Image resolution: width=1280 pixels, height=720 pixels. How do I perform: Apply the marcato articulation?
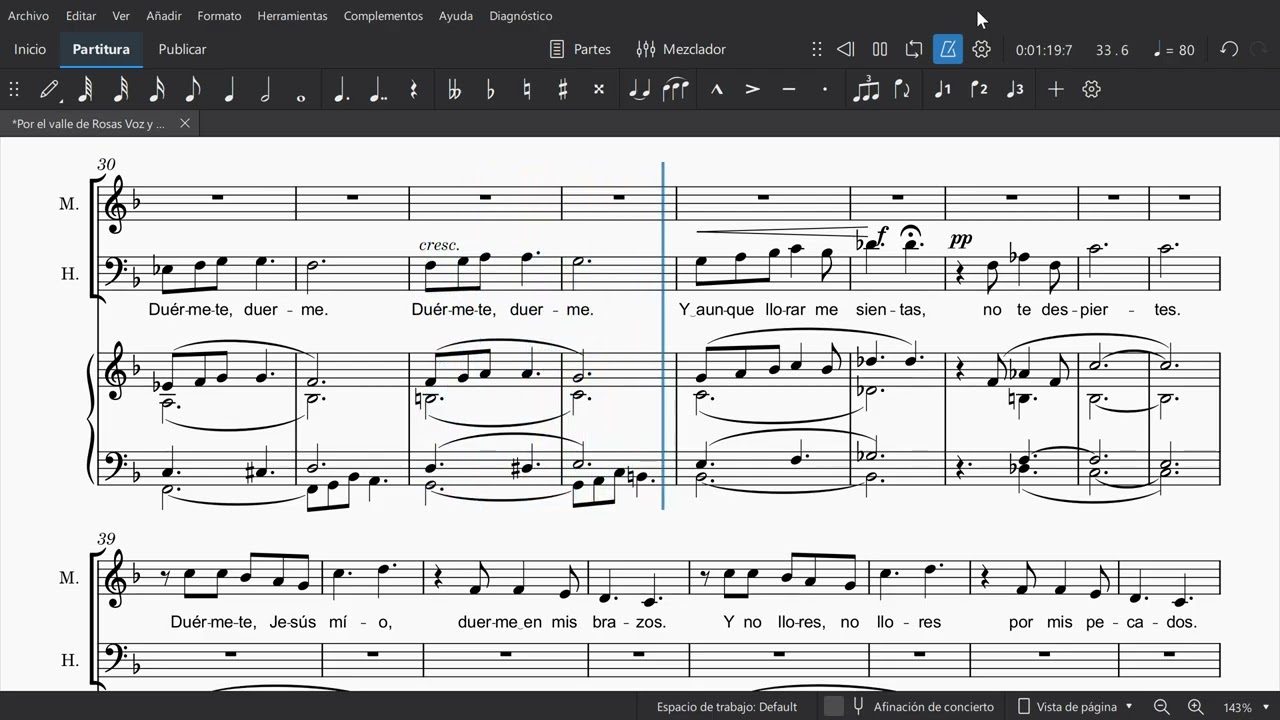point(716,89)
